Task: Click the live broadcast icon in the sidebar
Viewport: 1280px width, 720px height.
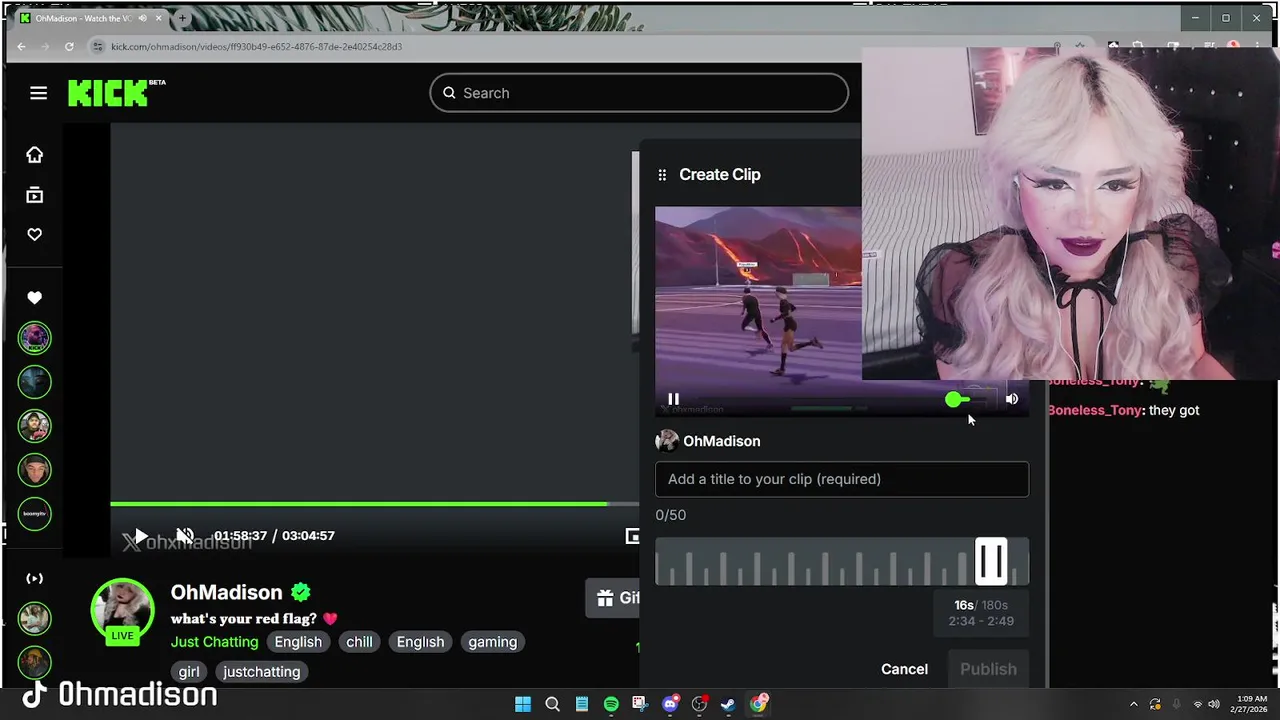Action: [35, 578]
